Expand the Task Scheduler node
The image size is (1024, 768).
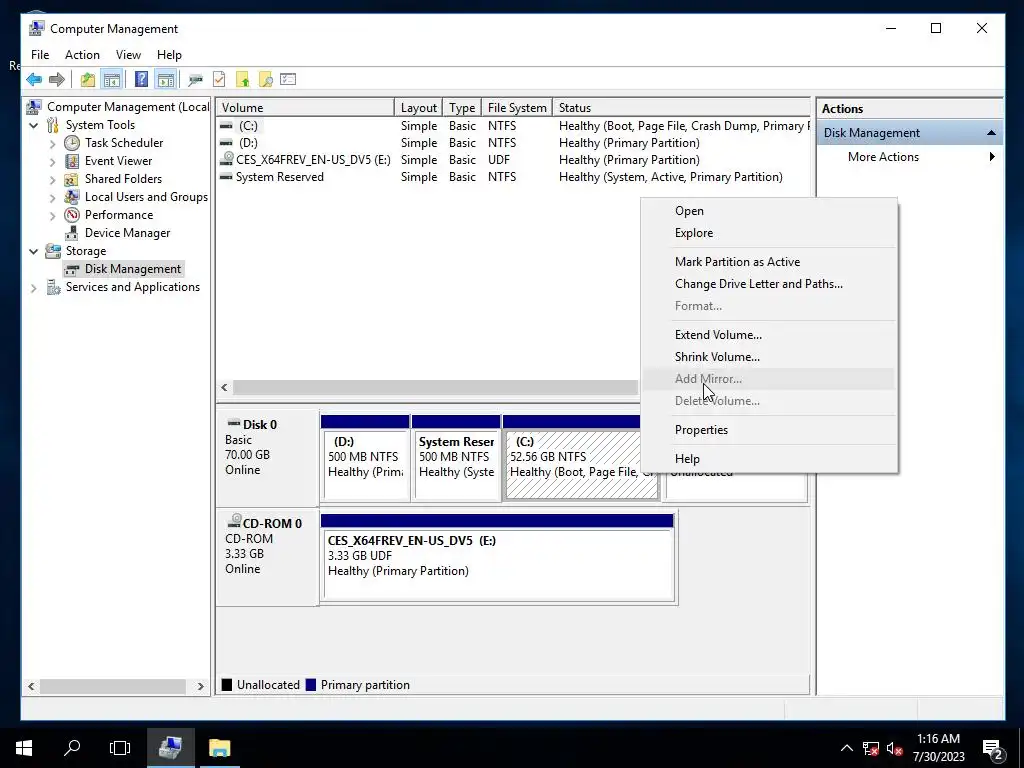coord(52,143)
